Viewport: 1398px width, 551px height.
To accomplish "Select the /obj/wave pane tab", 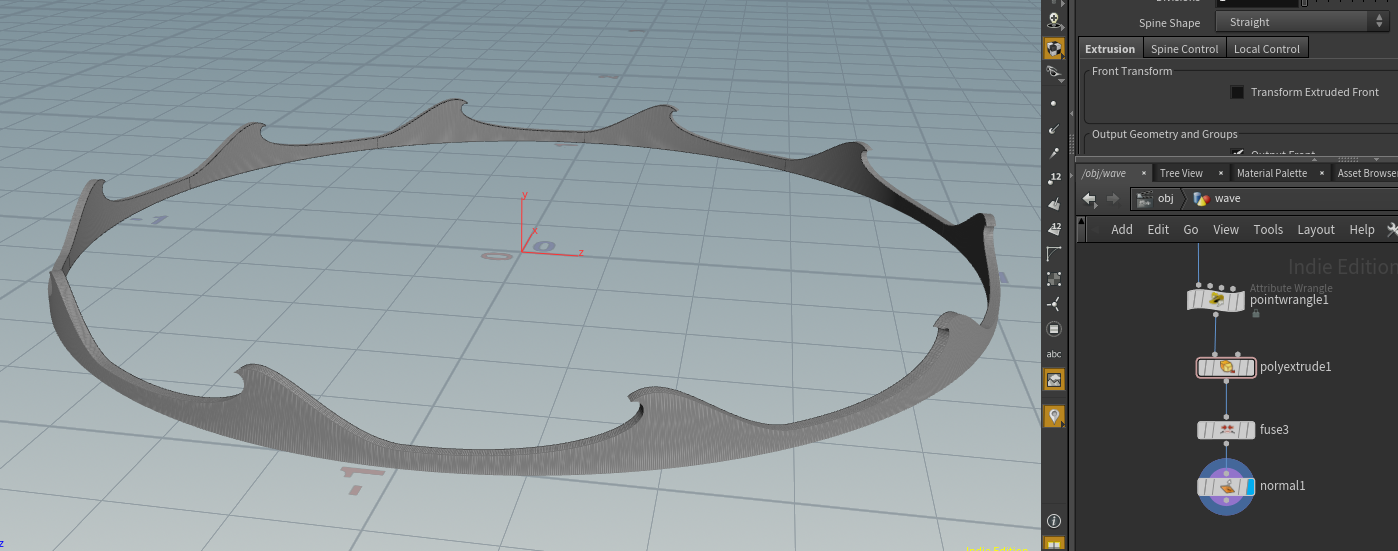I will click(x=1103, y=173).
